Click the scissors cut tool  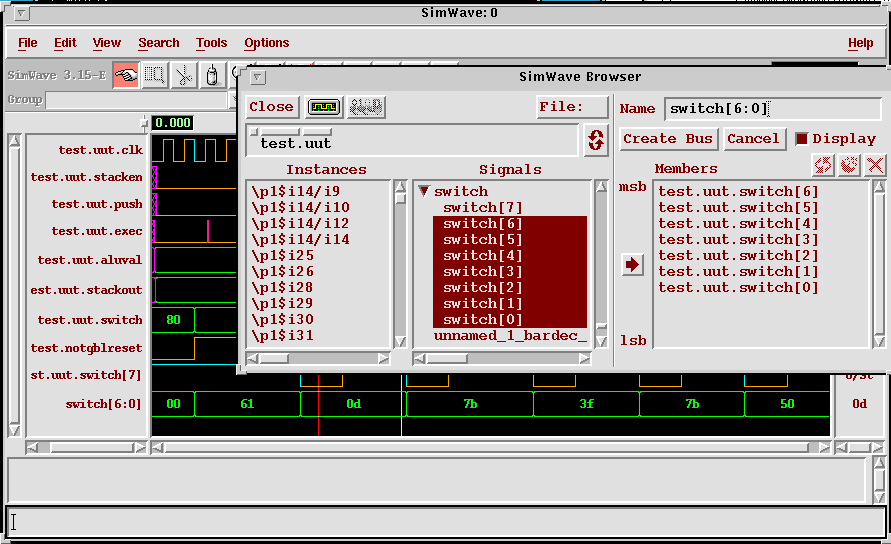tap(183, 75)
